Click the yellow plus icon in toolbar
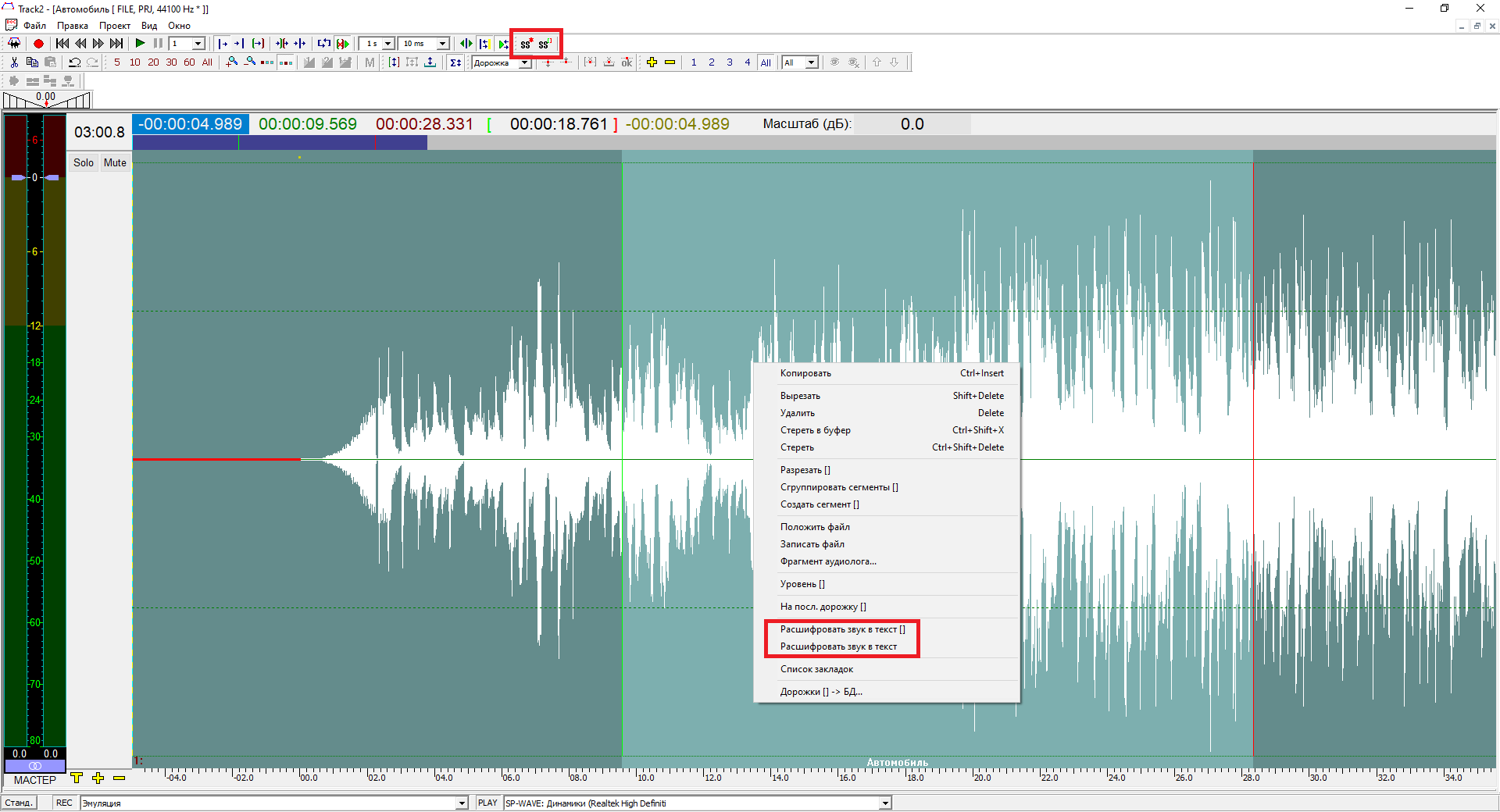Image resolution: width=1500 pixels, height=812 pixels. tap(652, 62)
